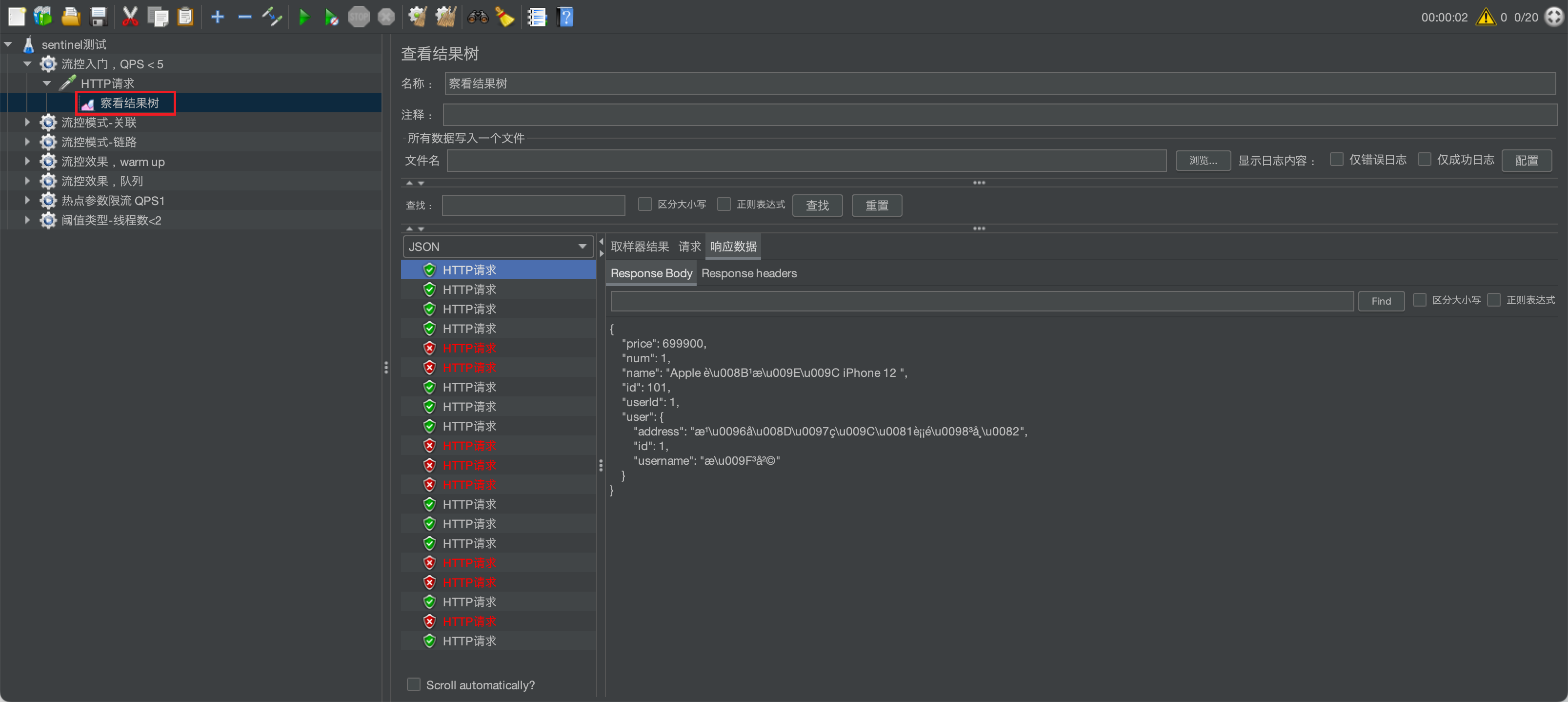The image size is (1568, 702).
Task: Click the green Start run icon
Action: (304, 17)
